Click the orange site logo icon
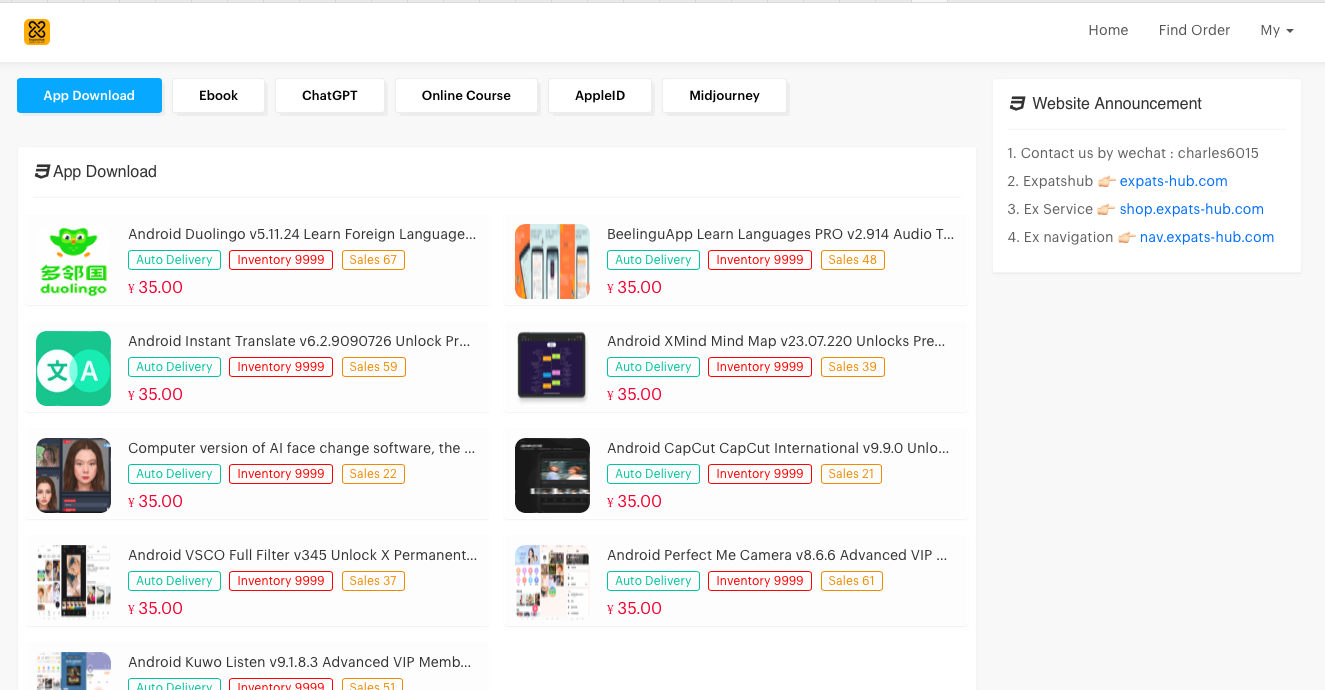1325x690 pixels. [37, 32]
